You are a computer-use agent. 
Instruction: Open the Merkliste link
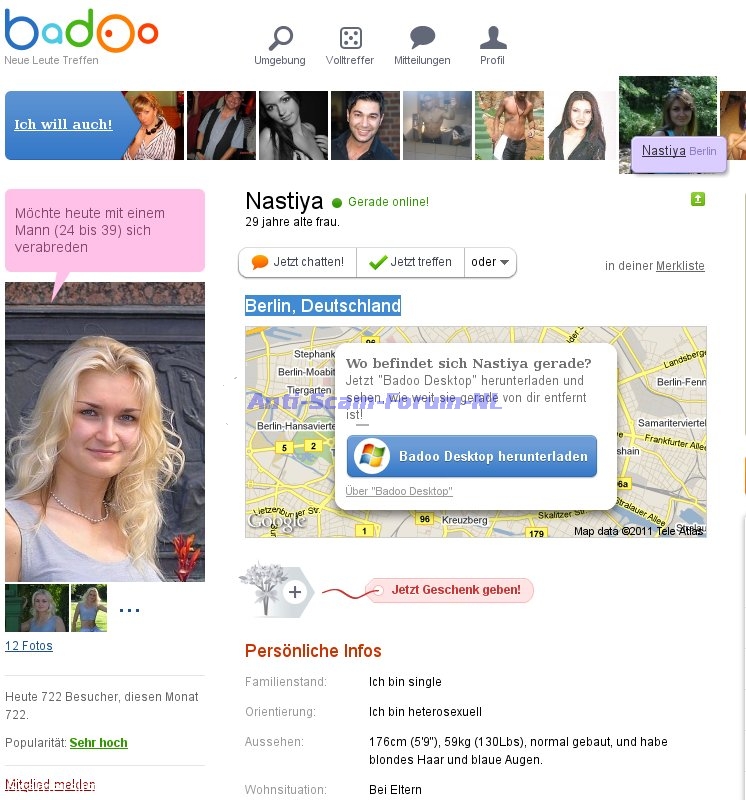pyautogui.click(x=680, y=266)
